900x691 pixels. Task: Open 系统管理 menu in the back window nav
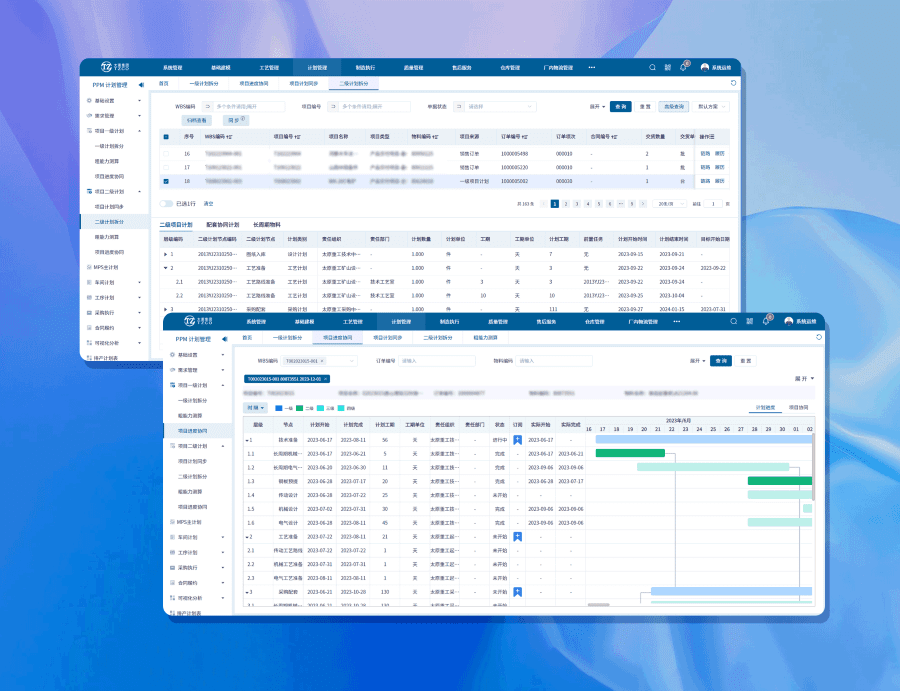(x=172, y=67)
